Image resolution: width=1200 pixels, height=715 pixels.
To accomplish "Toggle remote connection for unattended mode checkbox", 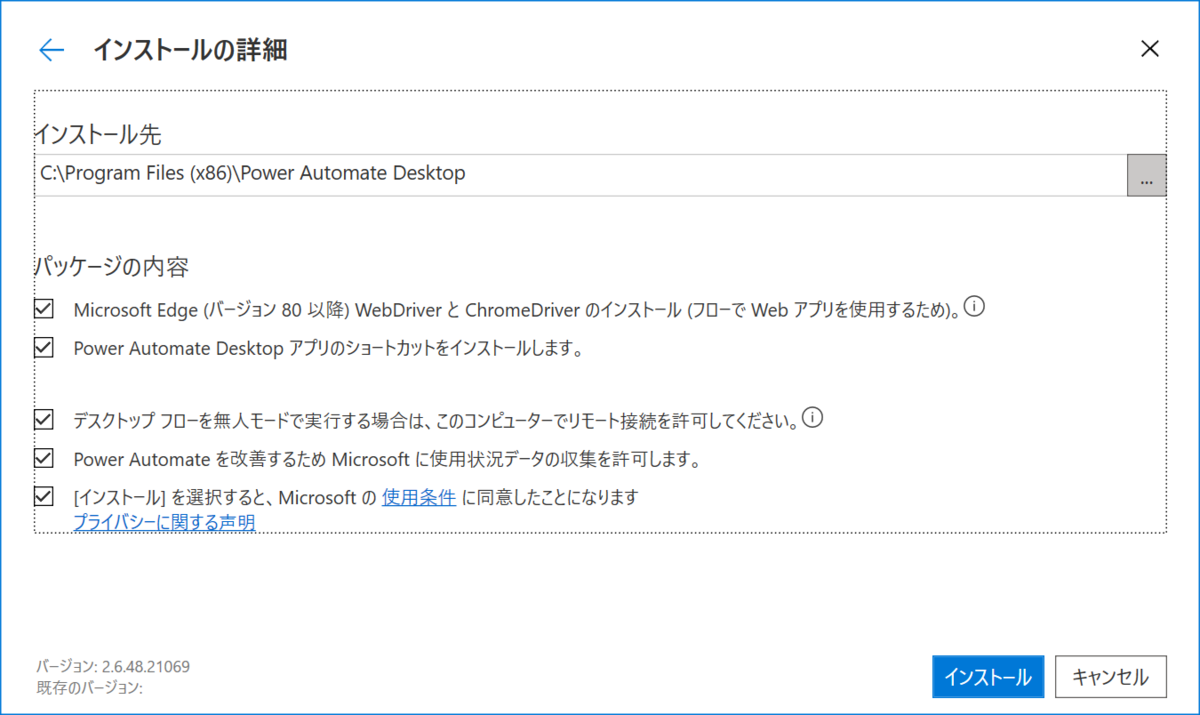I will point(44,420).
